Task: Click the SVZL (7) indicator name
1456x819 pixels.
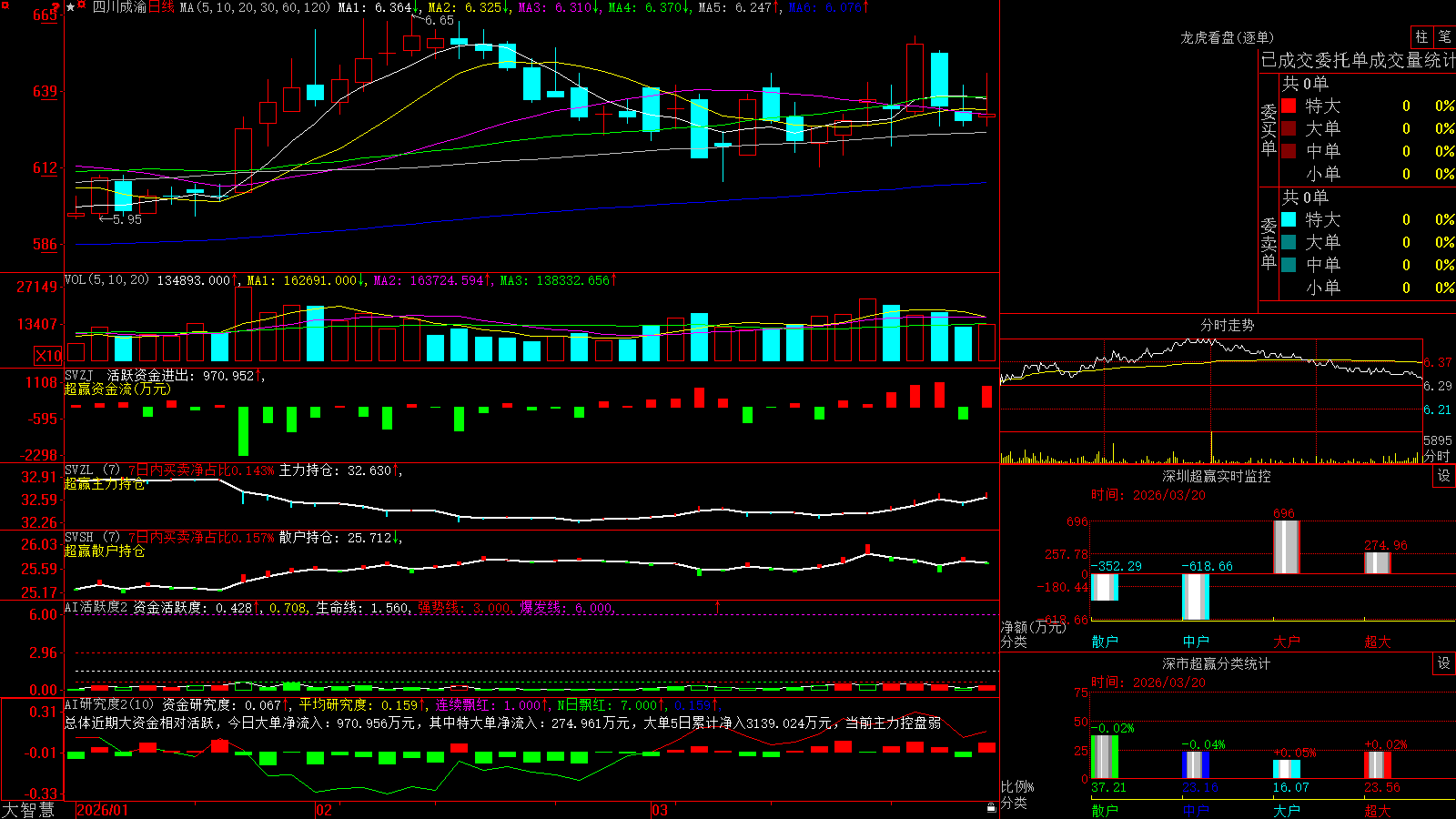Action: (93, 470)
